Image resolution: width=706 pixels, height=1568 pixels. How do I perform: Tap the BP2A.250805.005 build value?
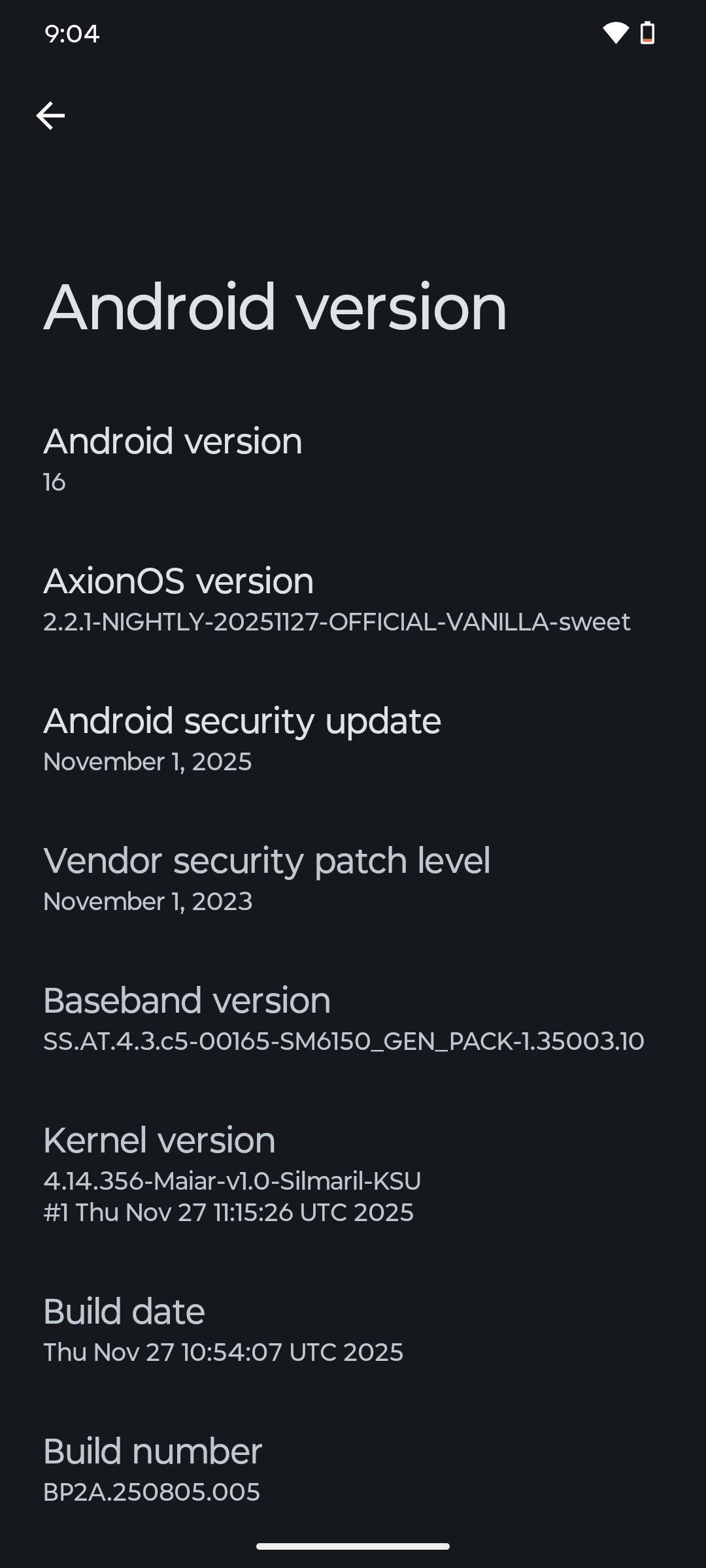pyautogui.click(x=152, y=1492)
